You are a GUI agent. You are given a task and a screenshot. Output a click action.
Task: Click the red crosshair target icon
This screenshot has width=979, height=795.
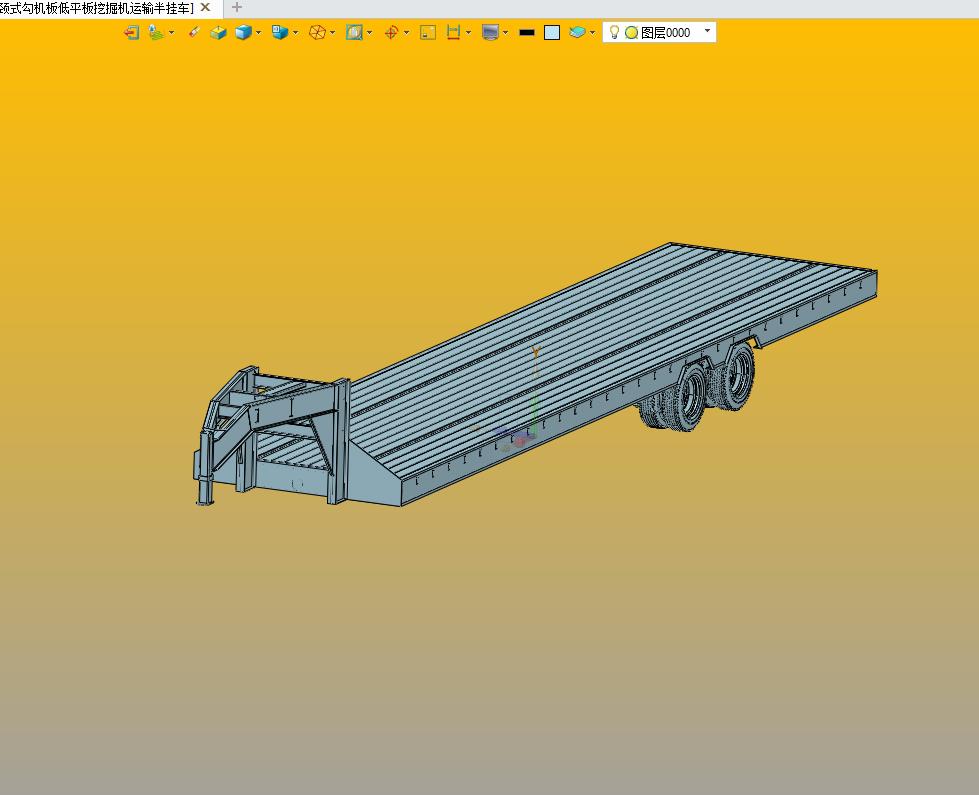point(391,32)
